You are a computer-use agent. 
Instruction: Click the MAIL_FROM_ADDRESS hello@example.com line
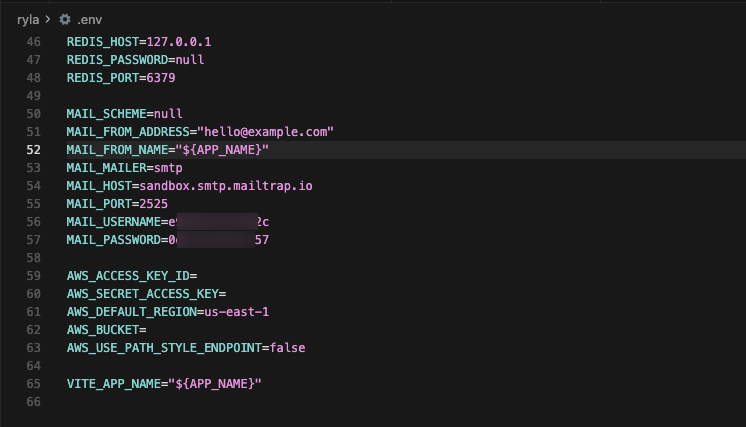[x=200, y=132]
